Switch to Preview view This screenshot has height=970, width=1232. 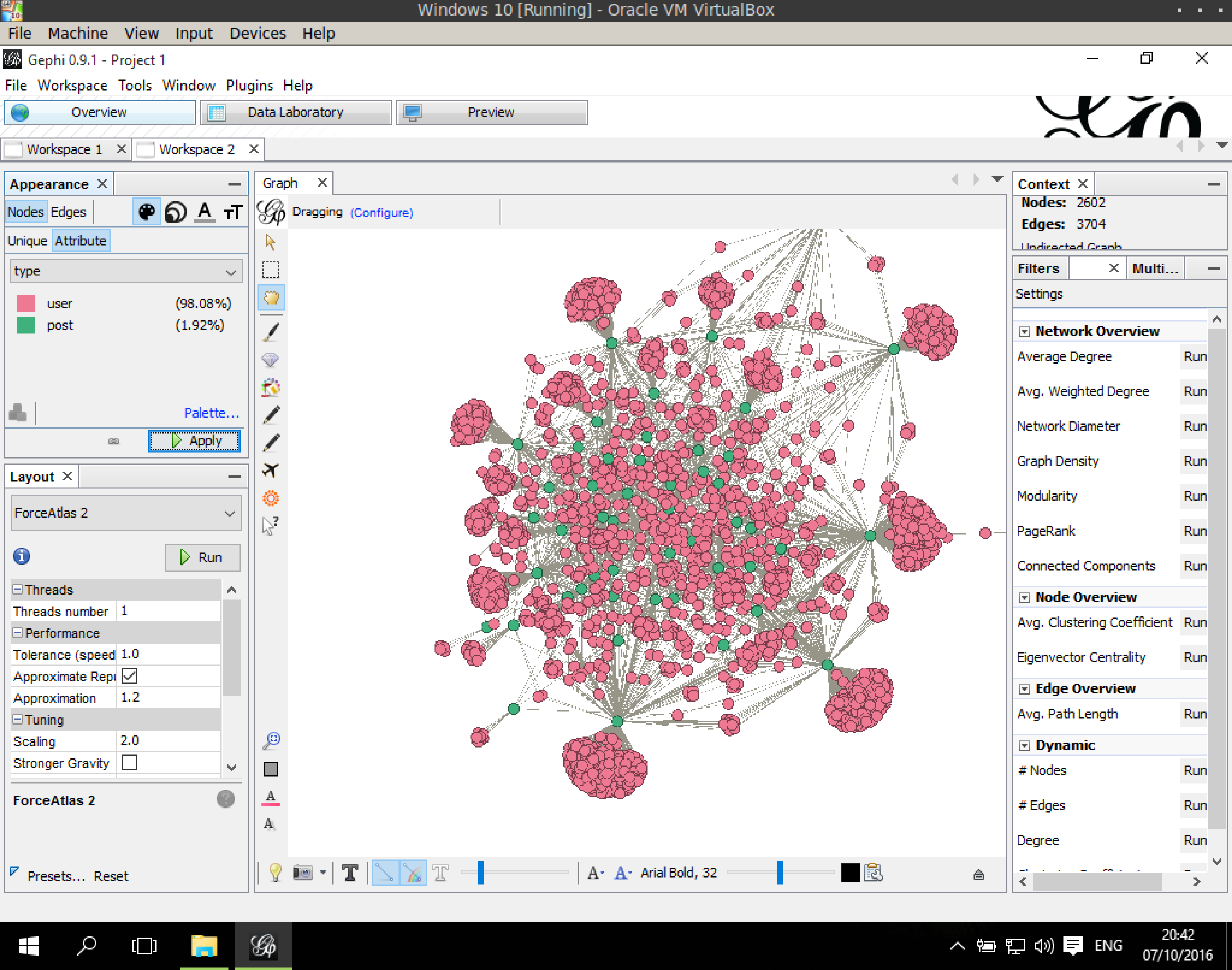pyautogui.click(x=492, y=112)
